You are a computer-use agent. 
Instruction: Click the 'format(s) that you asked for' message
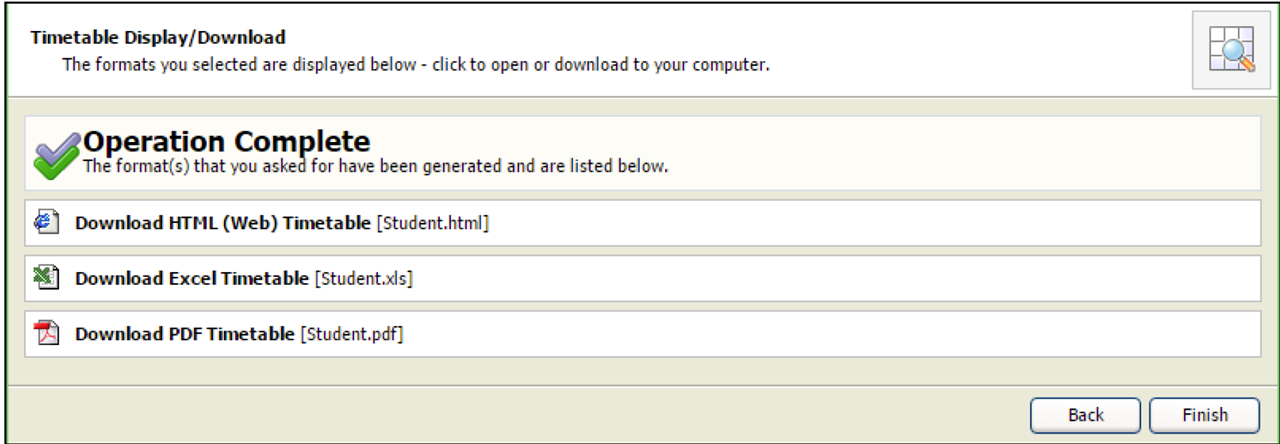375,166
